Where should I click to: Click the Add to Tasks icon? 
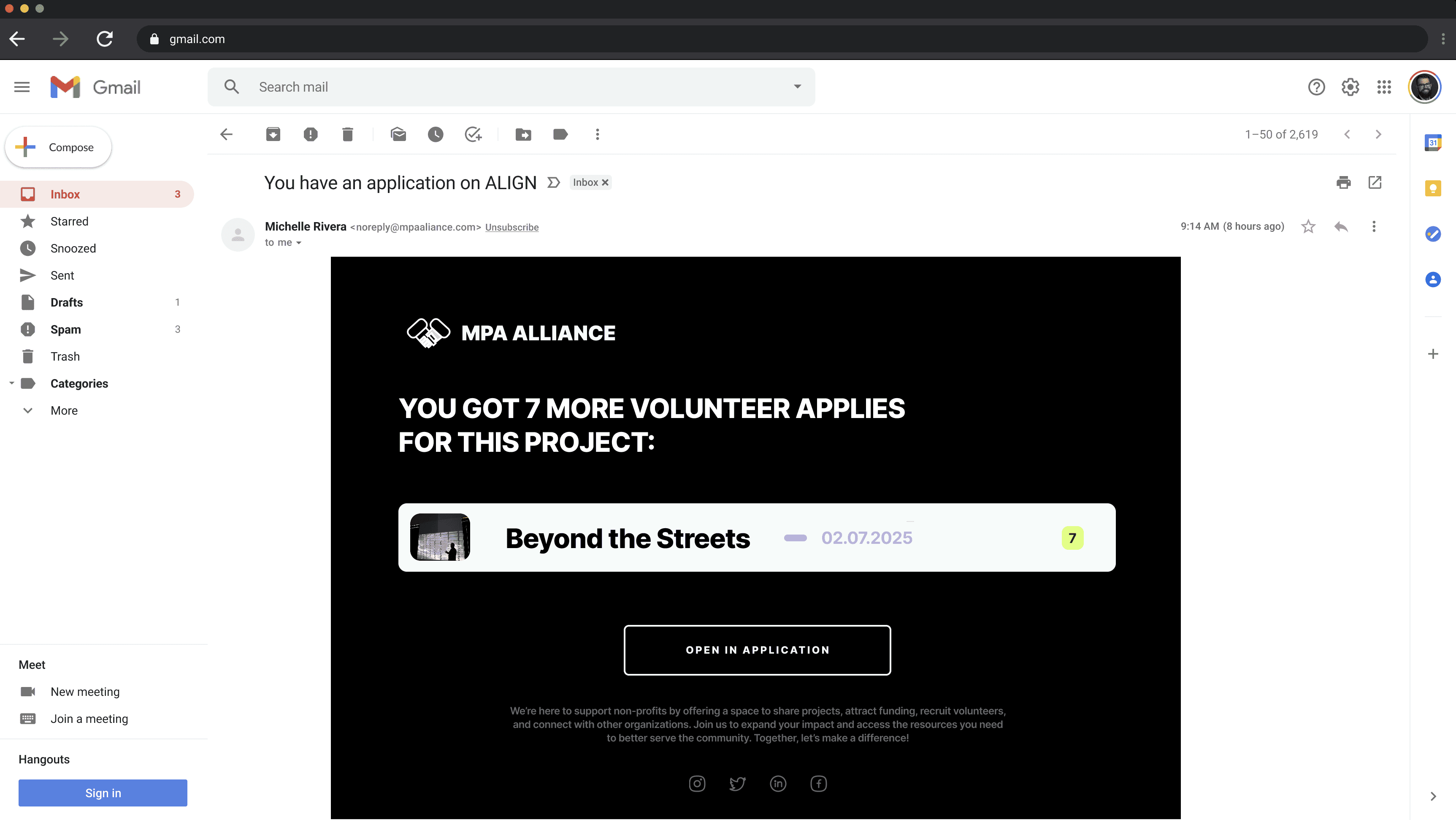tap(473, 135)
